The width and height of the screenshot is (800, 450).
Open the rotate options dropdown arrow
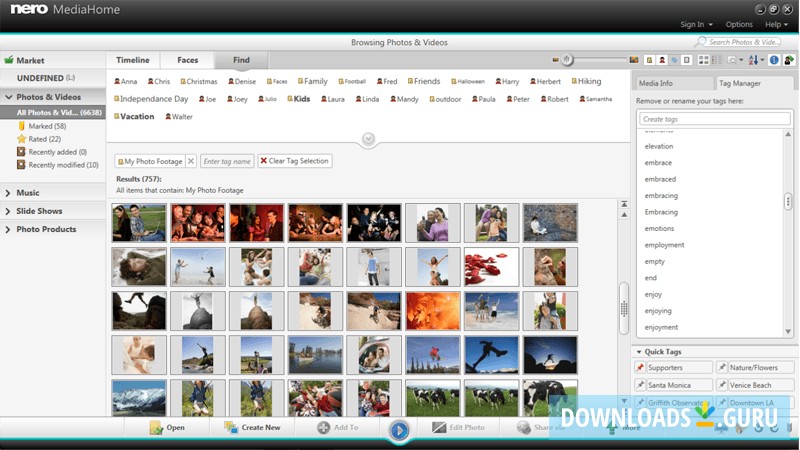point(741,60)
